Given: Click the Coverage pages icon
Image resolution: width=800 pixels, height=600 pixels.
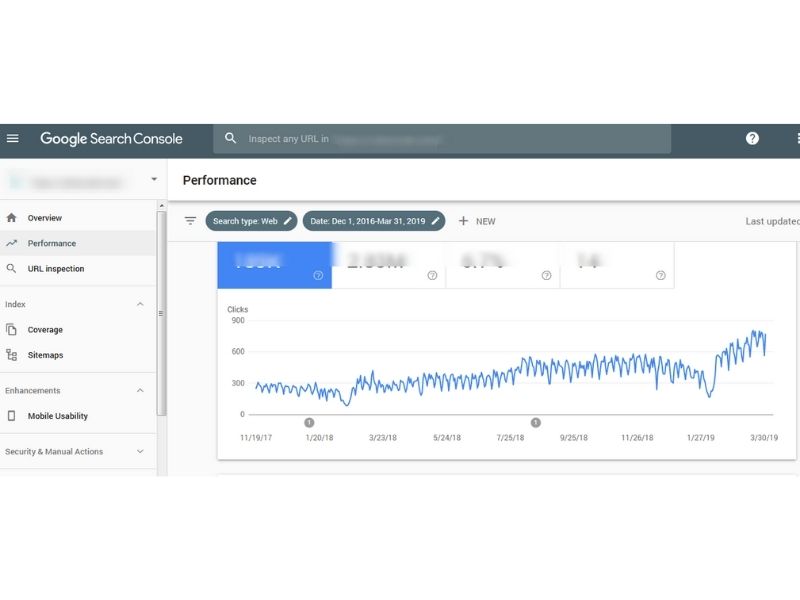Looking at the screenshot, I should coord(11,330).
